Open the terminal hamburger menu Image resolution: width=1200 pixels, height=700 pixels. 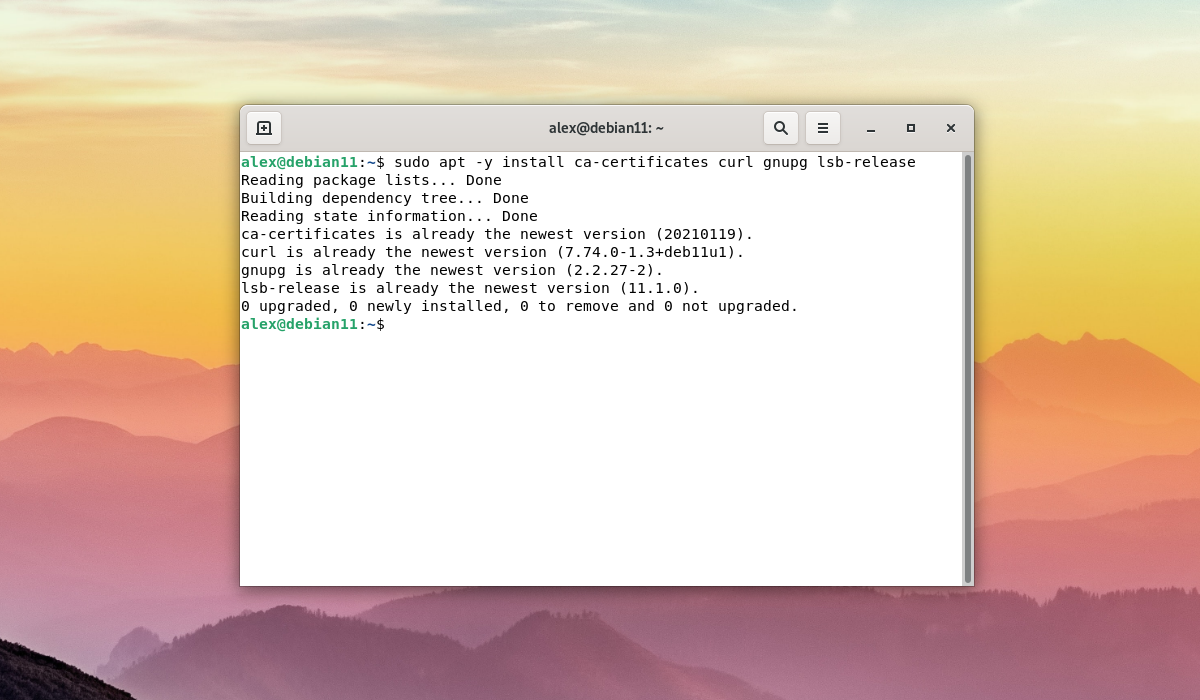click(823, 128)
